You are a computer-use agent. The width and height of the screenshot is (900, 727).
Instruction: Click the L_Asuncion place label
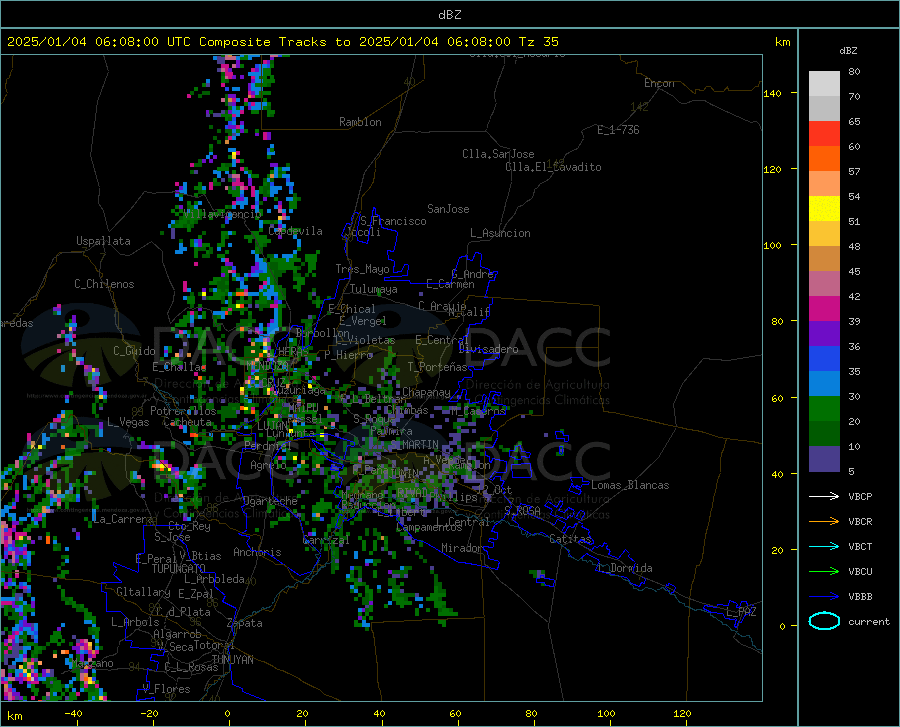coord(500,233)
